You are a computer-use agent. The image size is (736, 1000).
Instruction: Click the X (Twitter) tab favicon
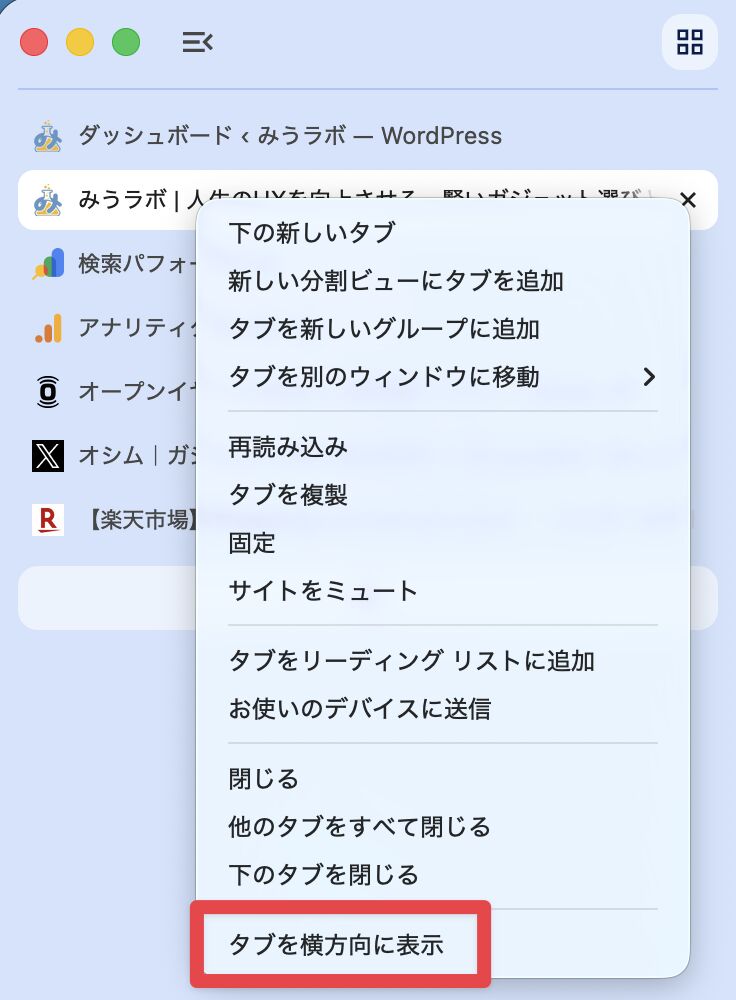[x=48, y=456]
